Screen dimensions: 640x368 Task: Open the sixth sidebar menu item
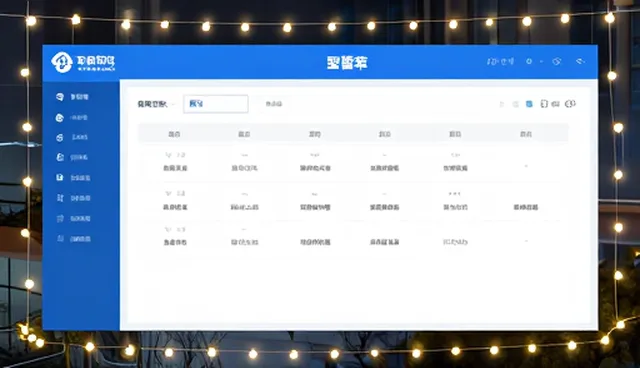click(x=73, y=198)
